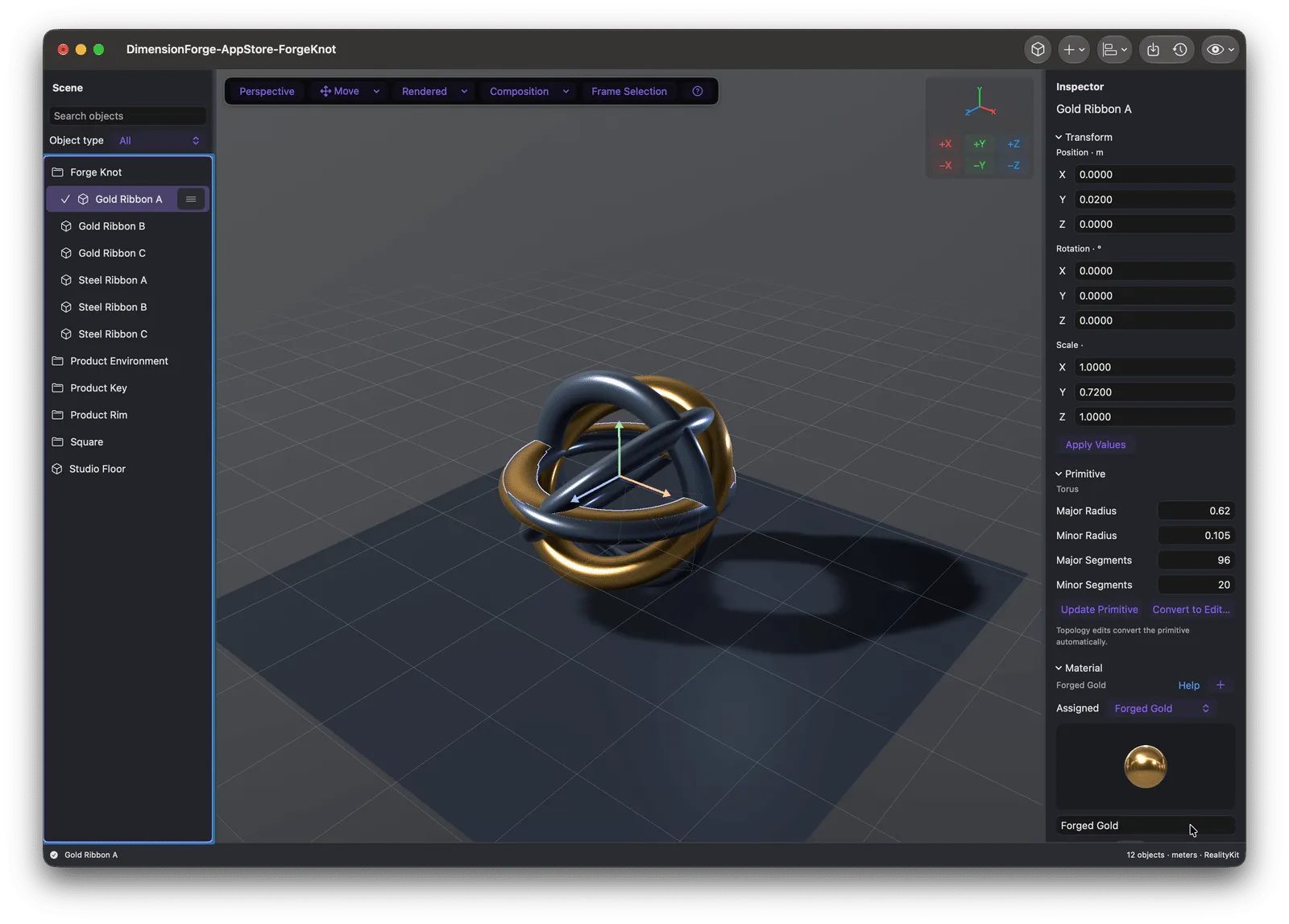
Task: Open the Assigned Forged Gold material dropdown
Action: (1162, 708)
